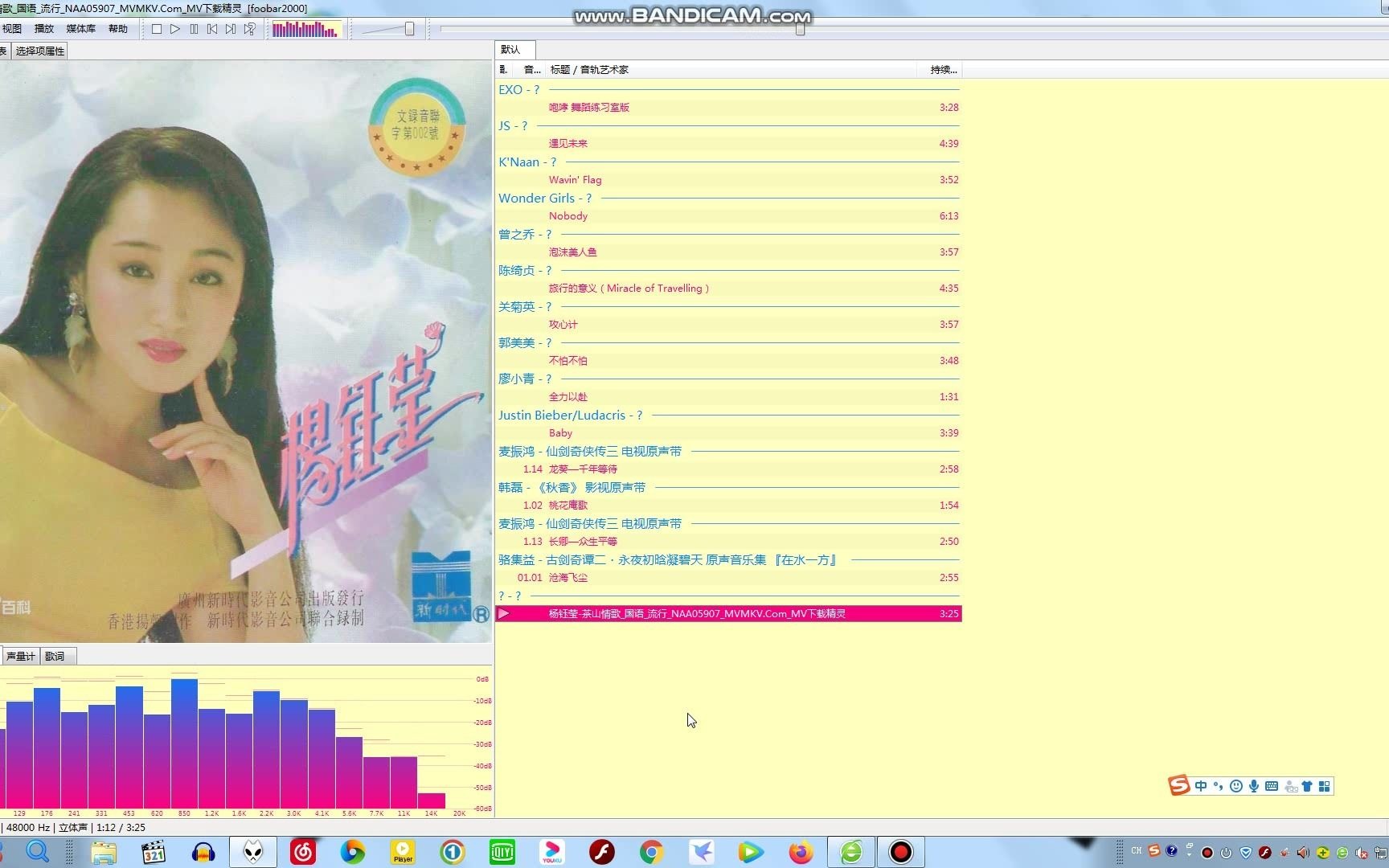Image resolution: width=1389 pixels, height=868 pixels.
Task: Select the track 咆哮 舞蹈练习室版
Action: point(728,107)
